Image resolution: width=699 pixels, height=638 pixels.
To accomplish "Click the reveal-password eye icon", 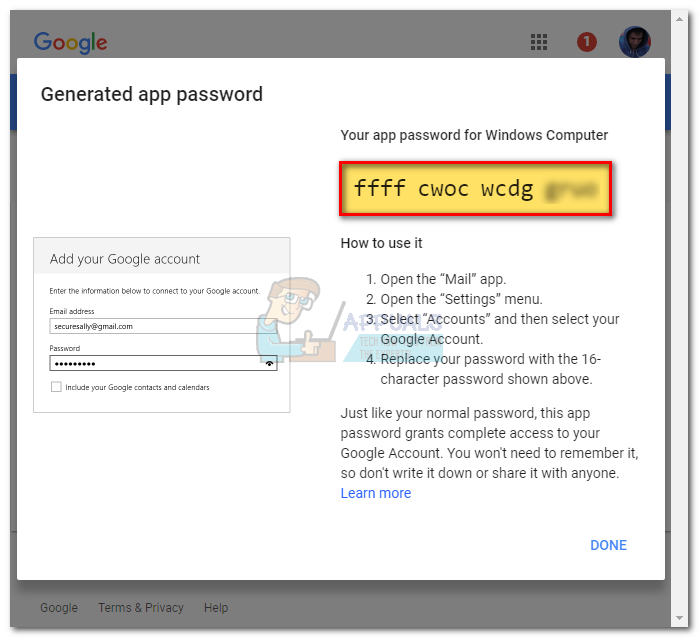I will 269,363.
